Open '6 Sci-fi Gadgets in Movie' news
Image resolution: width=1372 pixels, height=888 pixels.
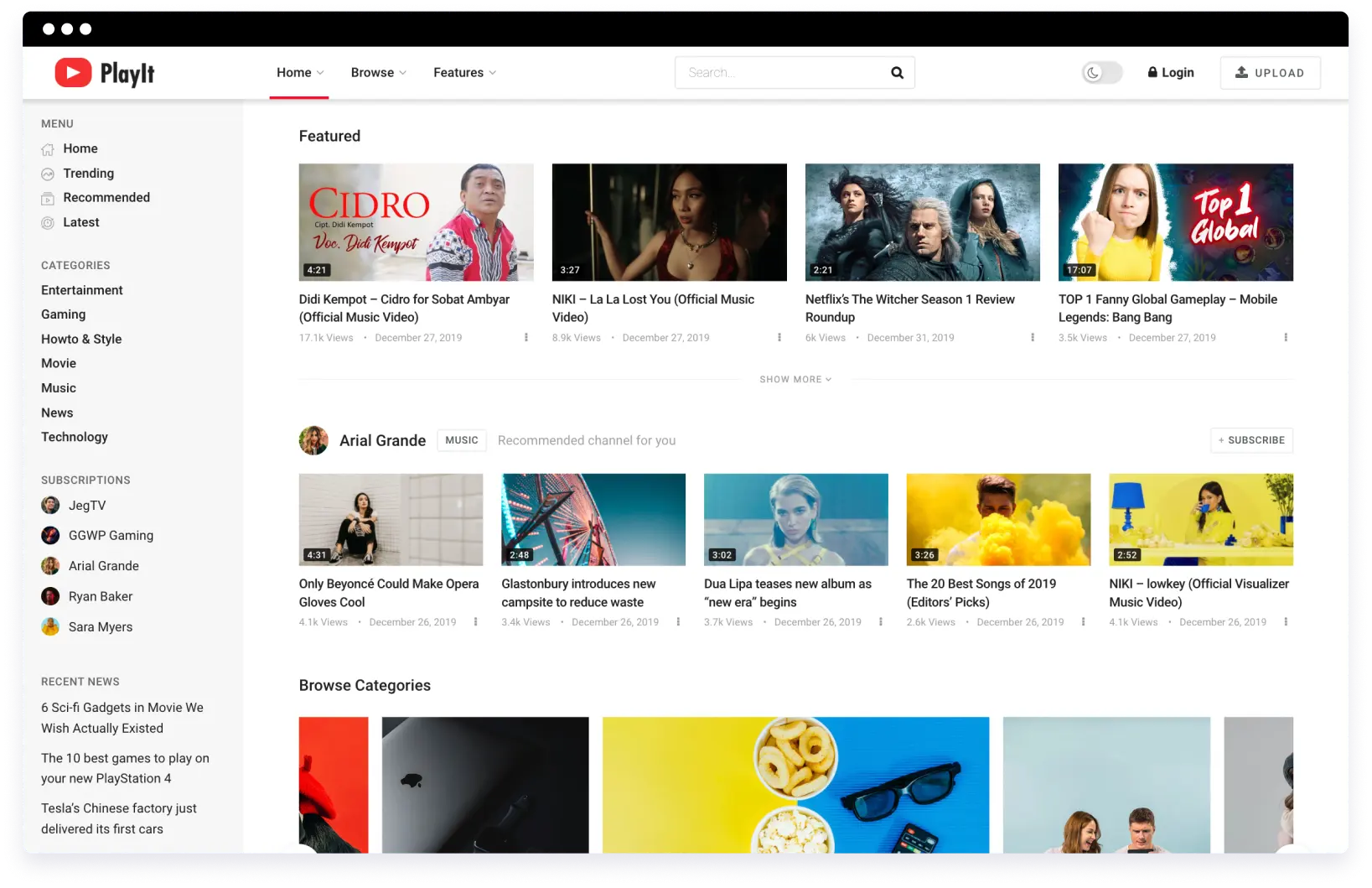[x=122, y=719]
